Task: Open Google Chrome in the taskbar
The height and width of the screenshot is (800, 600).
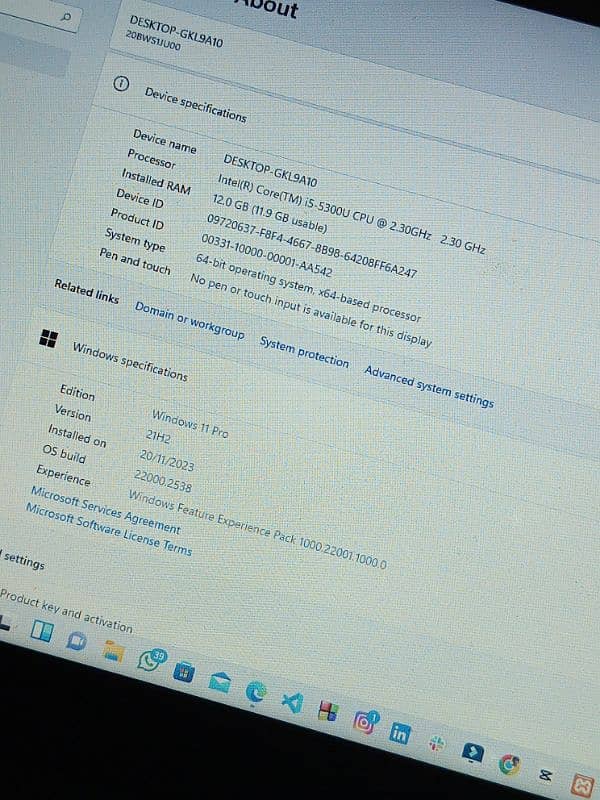Action: point(510,765)
